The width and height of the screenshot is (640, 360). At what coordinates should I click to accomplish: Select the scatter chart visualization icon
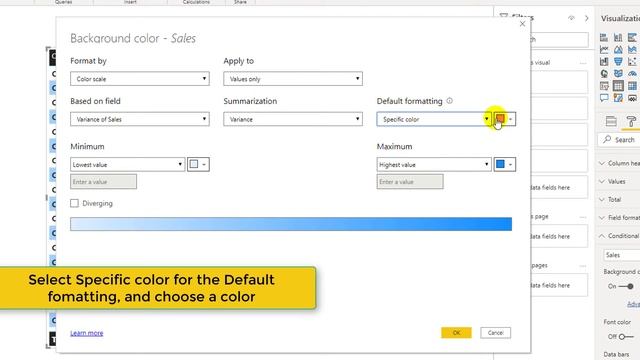click(x=632, y=62)
